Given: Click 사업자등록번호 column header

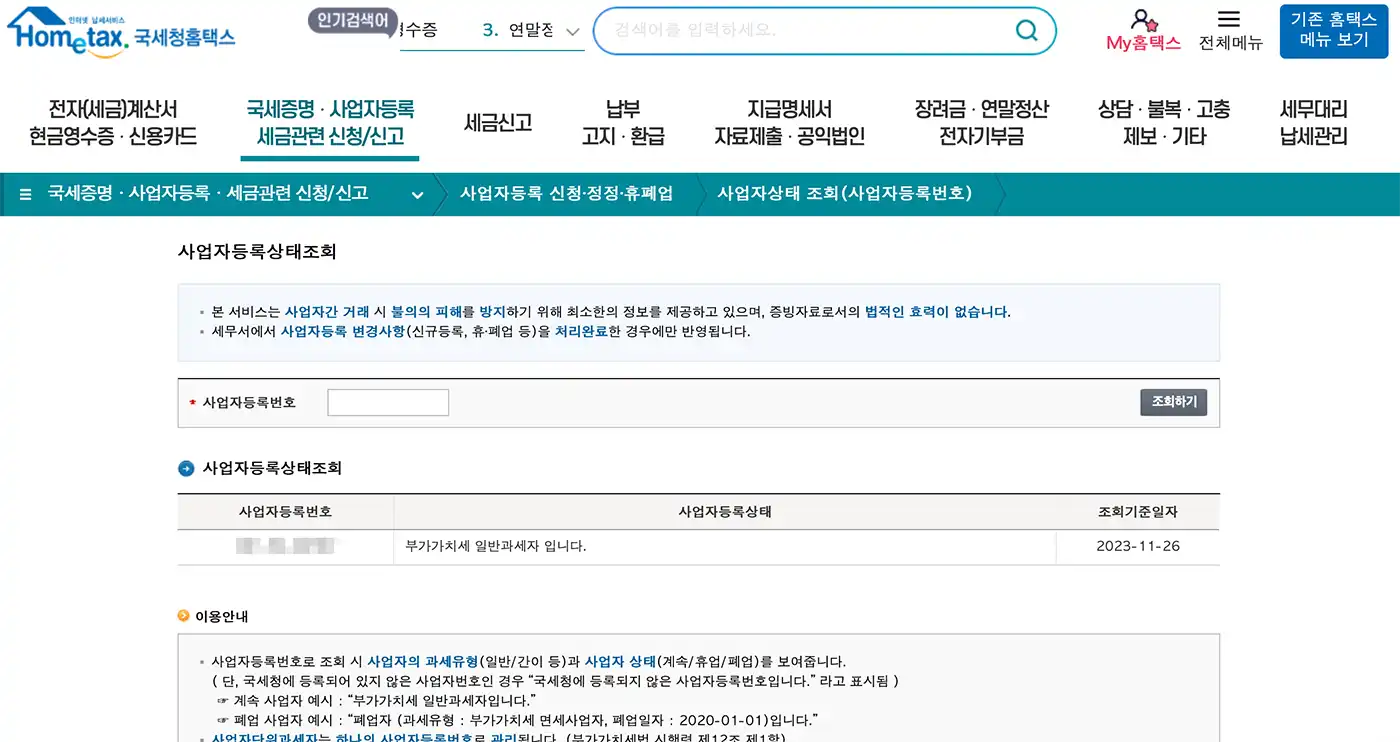Looking at the screenshot, I should point(285,512).
